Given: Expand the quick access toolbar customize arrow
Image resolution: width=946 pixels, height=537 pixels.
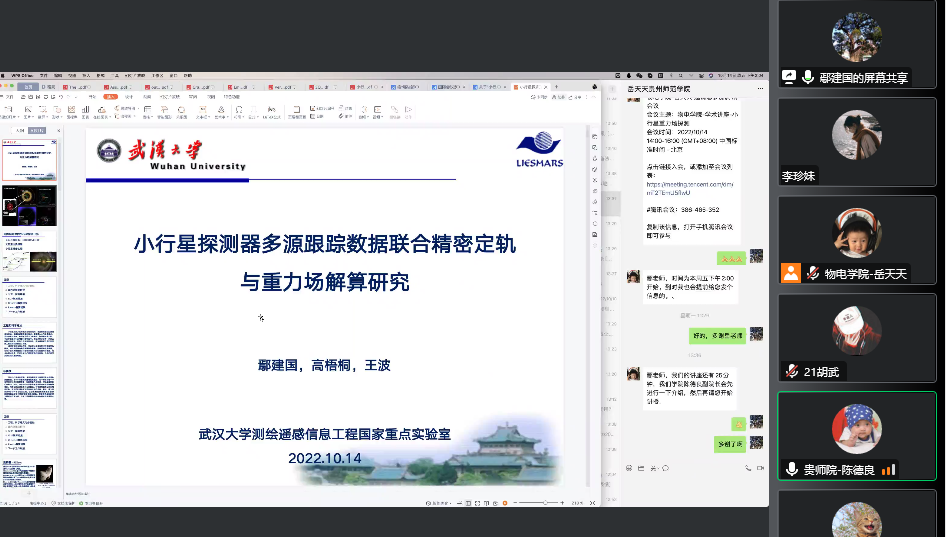Looking at the screenshot, I should pyautogui.click(x=75, y=97).
